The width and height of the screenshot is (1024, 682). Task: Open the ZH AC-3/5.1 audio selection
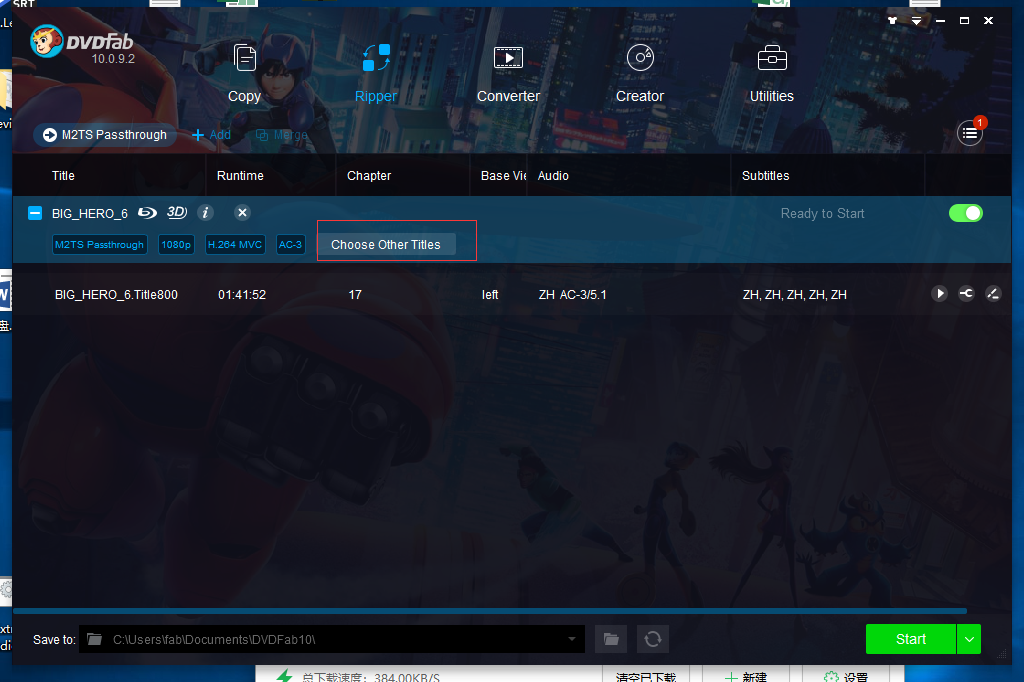pos(572,295)
